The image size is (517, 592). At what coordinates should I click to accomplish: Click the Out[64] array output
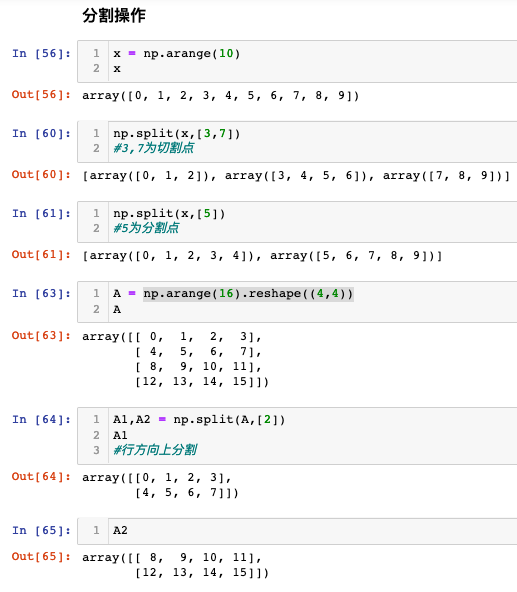(161, 485)
